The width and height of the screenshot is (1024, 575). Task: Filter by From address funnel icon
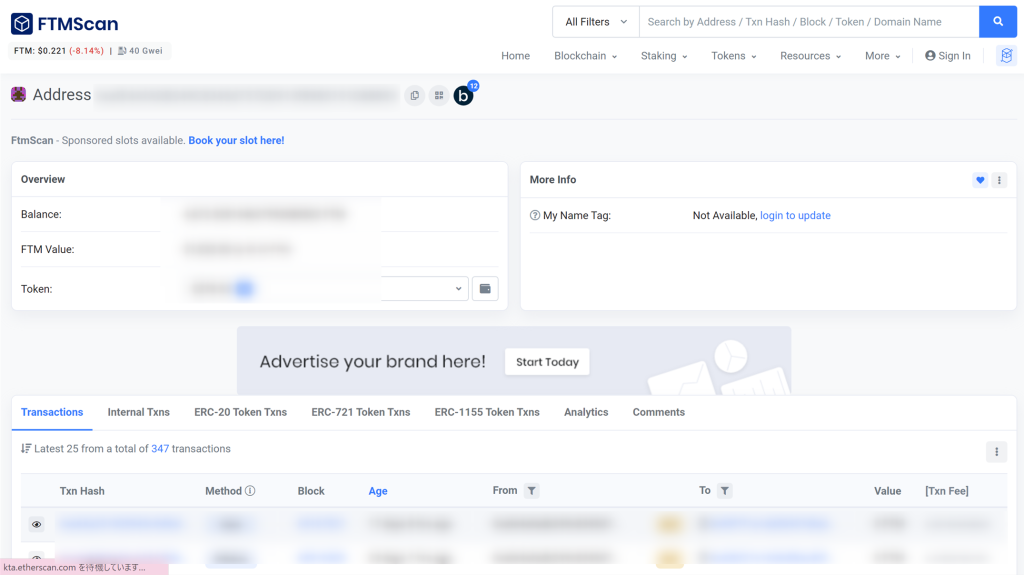532,491
